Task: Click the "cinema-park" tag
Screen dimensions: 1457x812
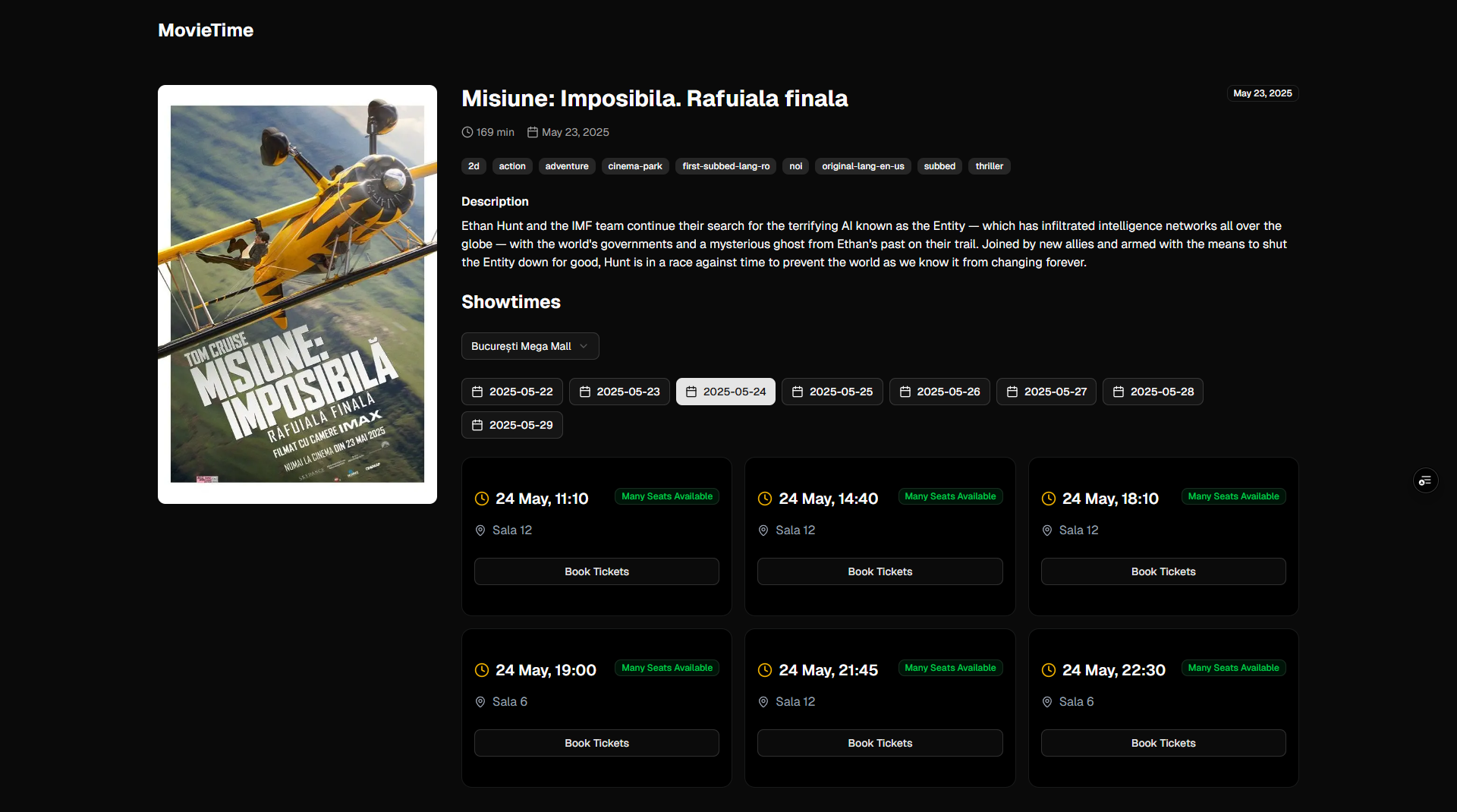Action: [x=635, y=166]
